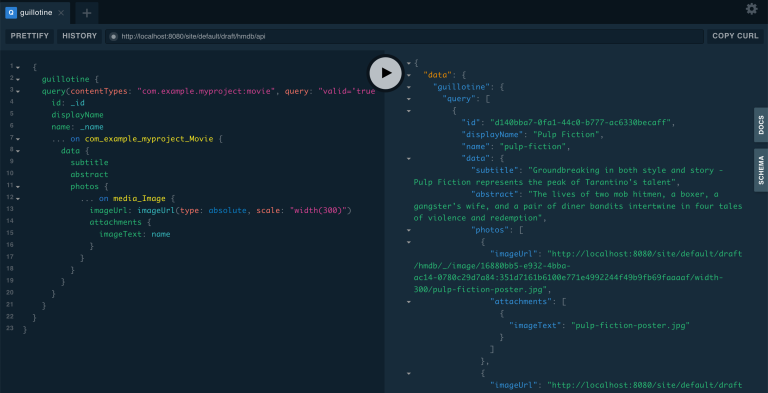Click the abstract field in query editor

click(89, 174)
